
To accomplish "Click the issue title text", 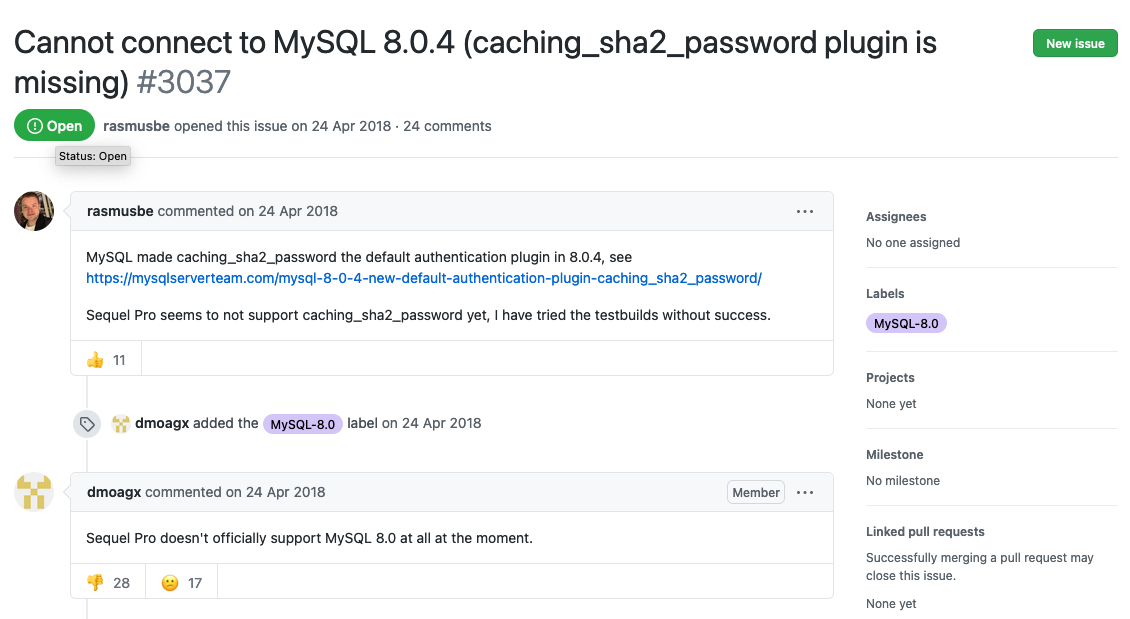I will tap(476, 62).
